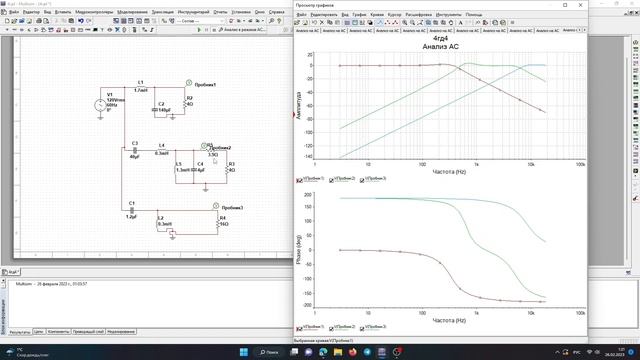This screenshot has width=640, height=360.
Task: Open Microsoft Edge from the taskbar
Action: click(323, 352)
